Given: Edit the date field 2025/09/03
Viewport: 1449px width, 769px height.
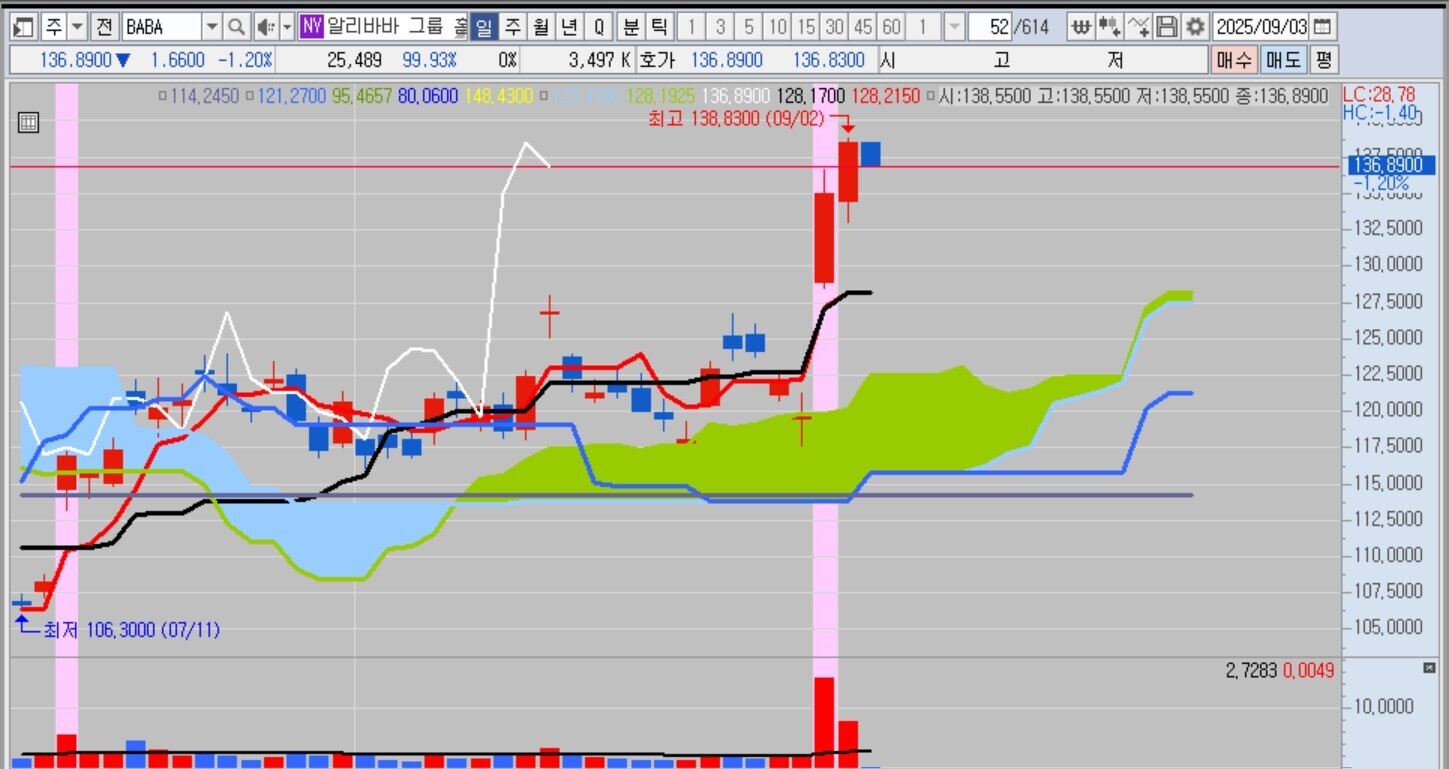Looking at the screenshot, I should [1261, 26].
